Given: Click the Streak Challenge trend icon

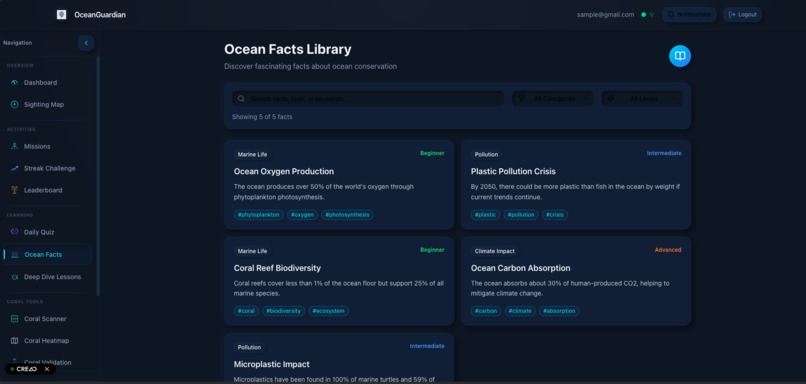Looking at the screenshot, I should point(14,169).
